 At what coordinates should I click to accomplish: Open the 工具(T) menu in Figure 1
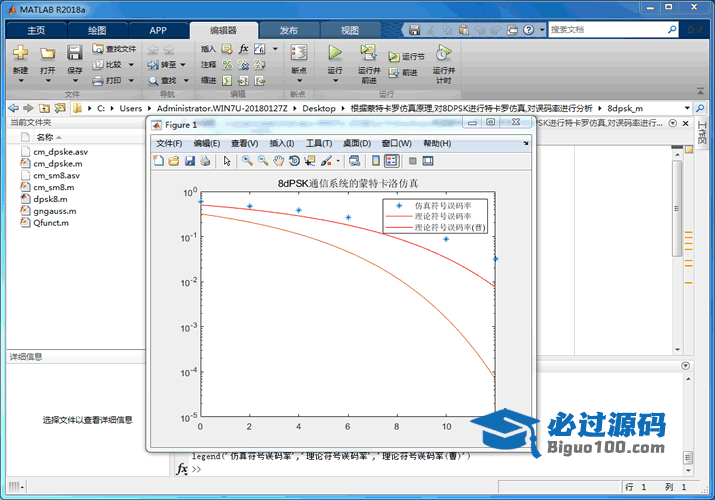click(x=319, y=144)
